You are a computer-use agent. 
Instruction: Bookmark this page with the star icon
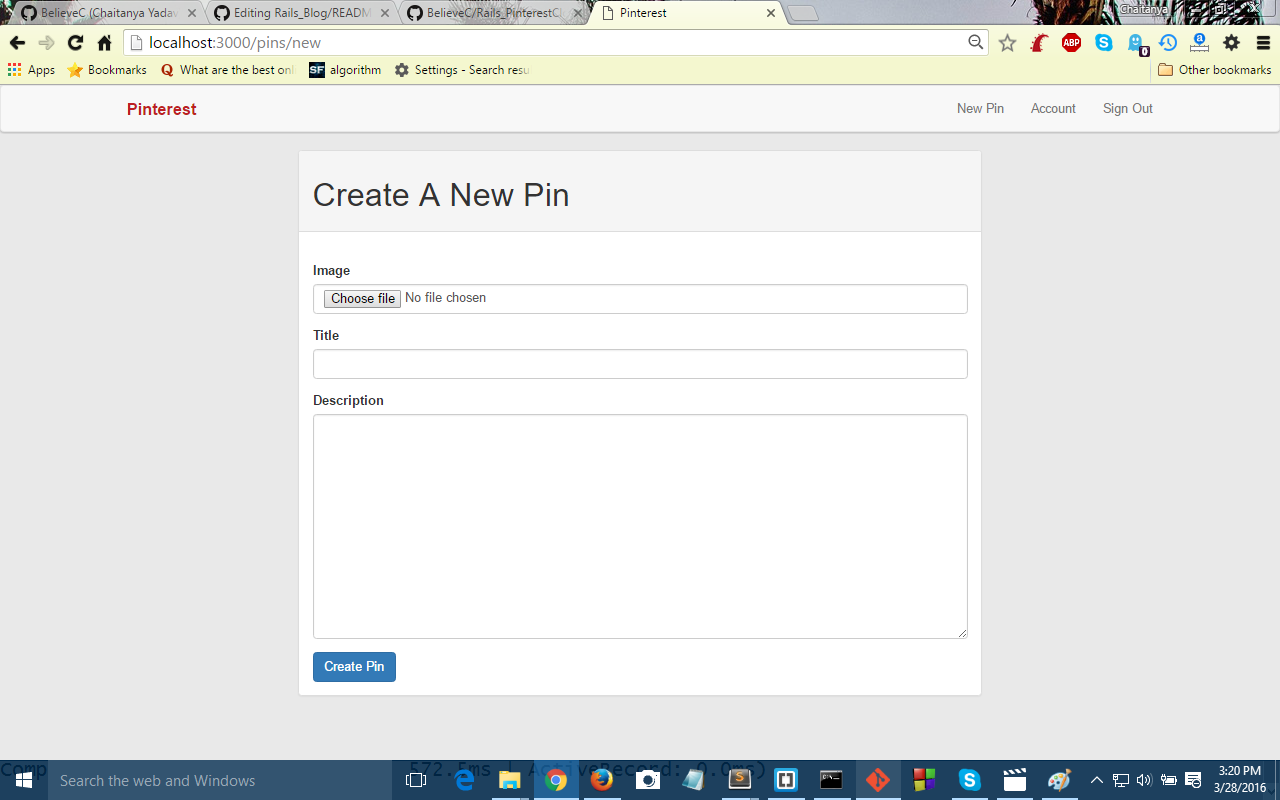1007,43
